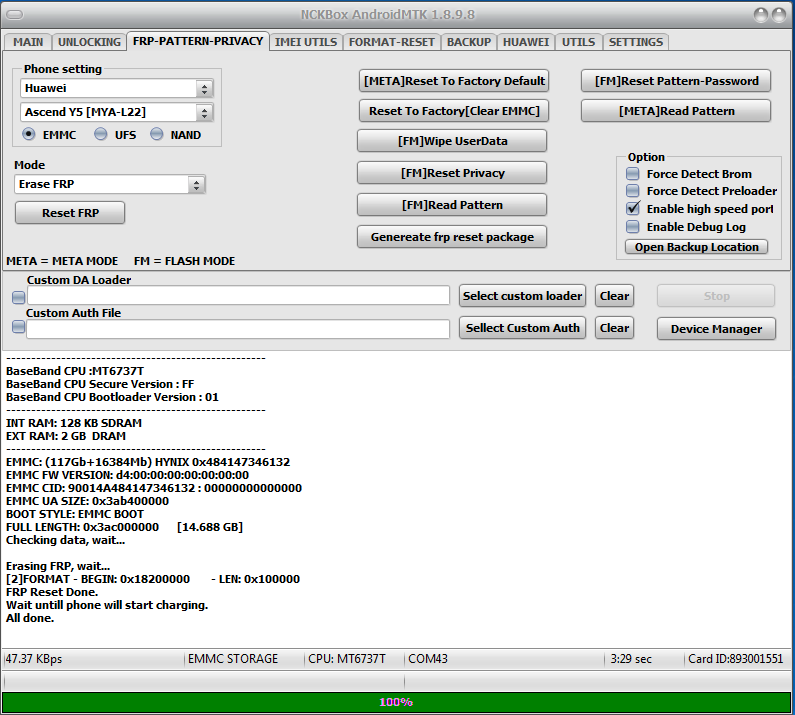Click Open Backup Location button
The width and height of the screenshot is (795, 715).
pos(697,247)
